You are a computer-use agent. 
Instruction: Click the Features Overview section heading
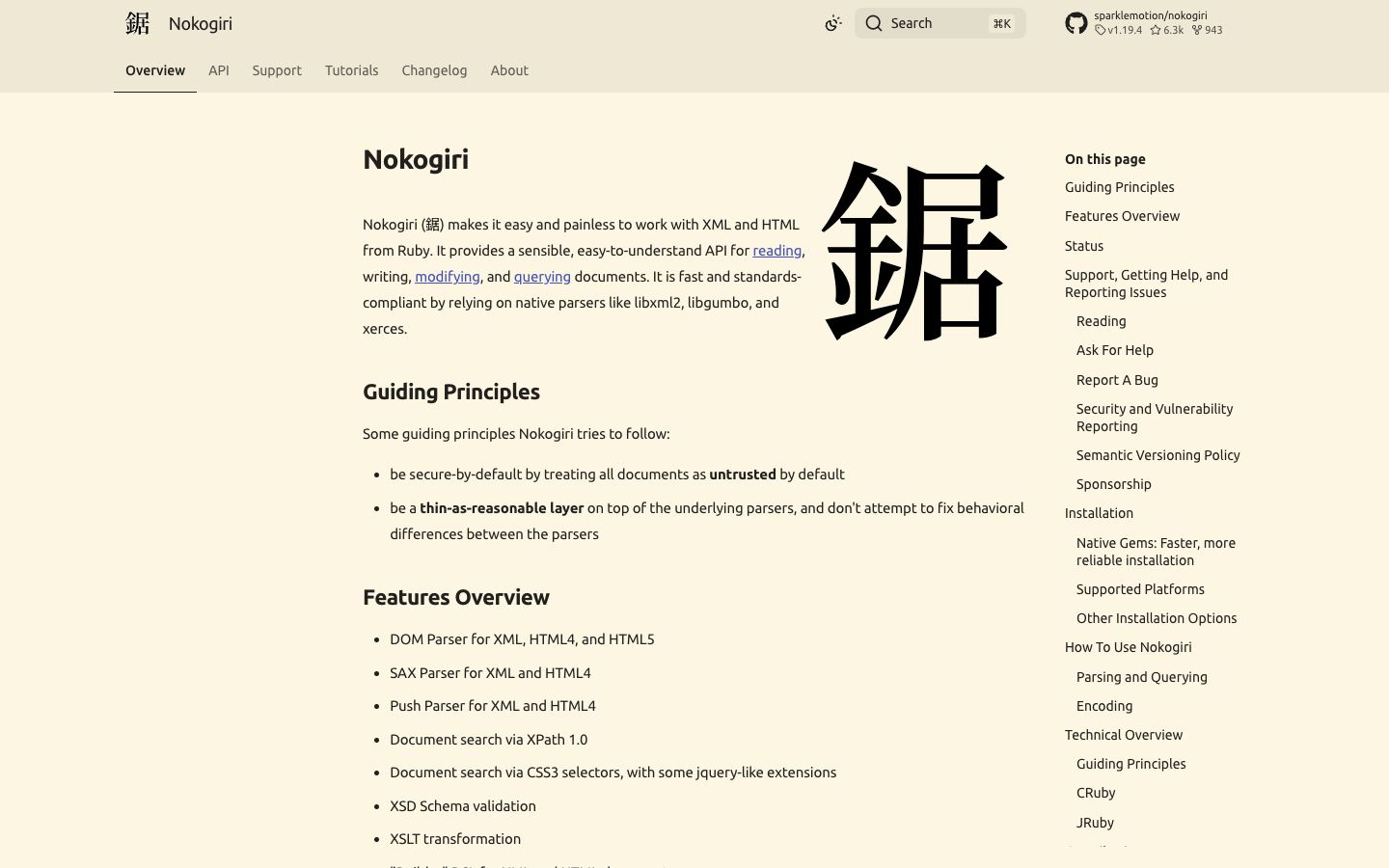tap(456, 597)
